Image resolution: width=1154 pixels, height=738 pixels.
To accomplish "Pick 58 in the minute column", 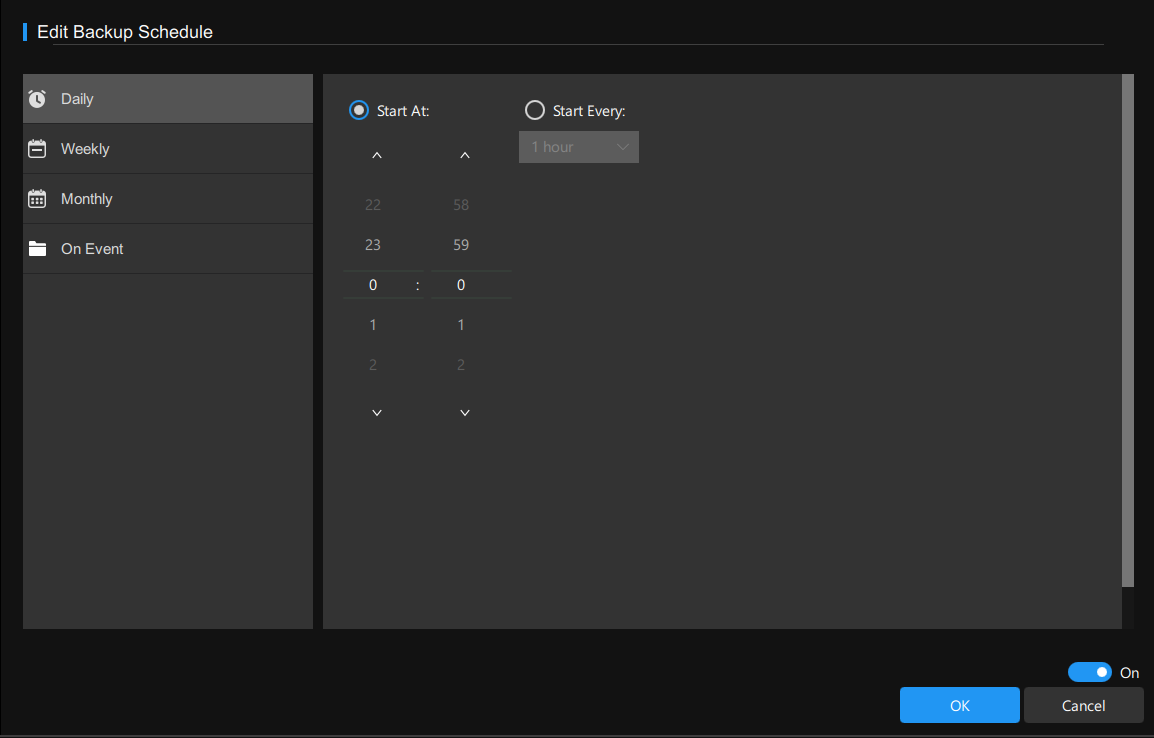I will 461,205.
